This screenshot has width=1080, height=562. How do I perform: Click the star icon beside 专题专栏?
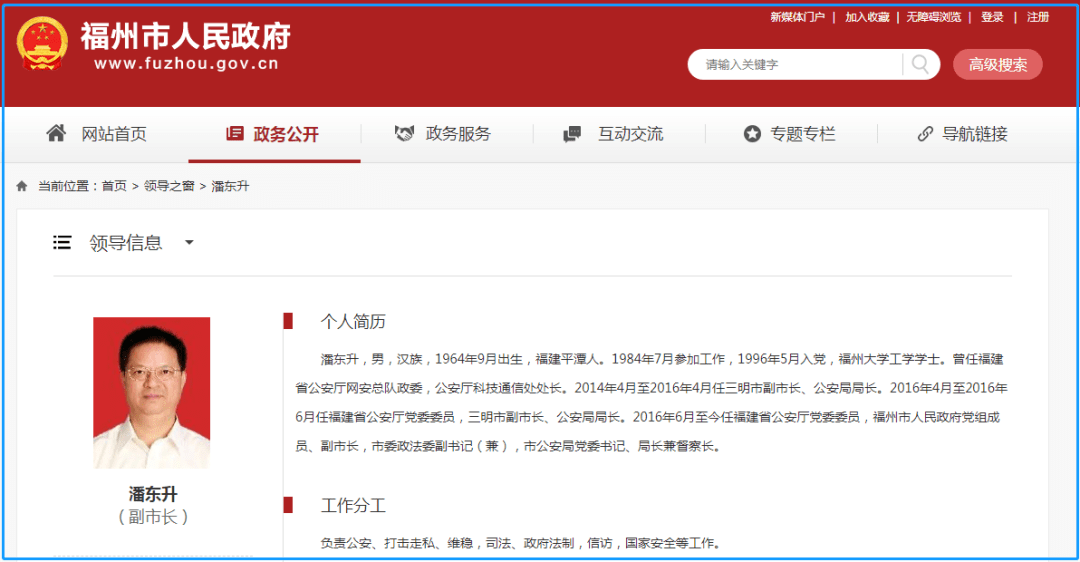(x=752, y=134)
